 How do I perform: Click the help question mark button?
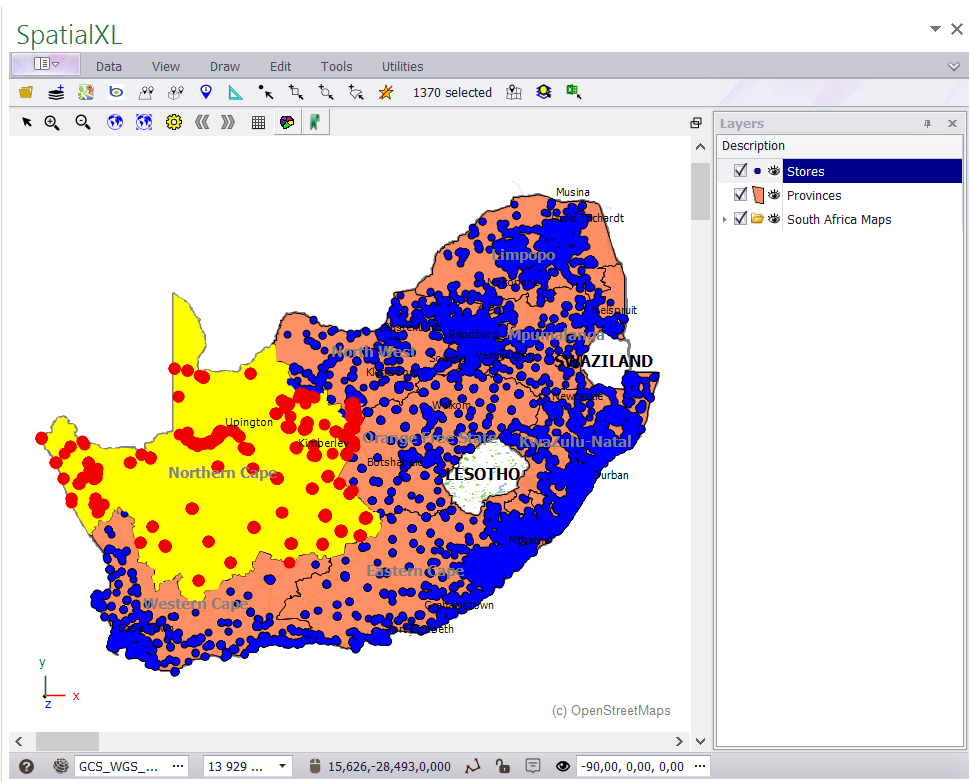[26, 766]
